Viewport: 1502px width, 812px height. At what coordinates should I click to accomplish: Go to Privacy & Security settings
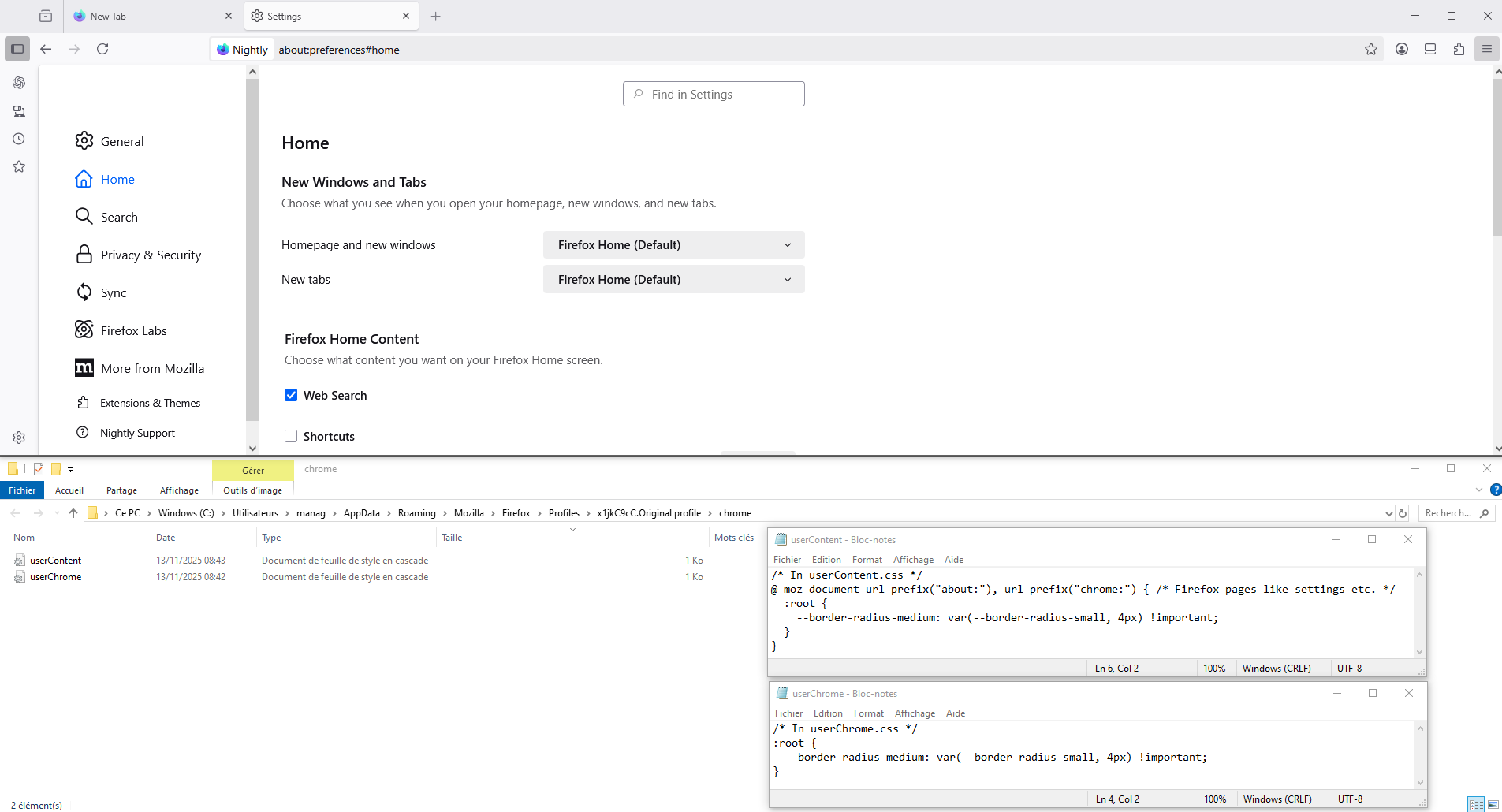[x=151, y=255]
